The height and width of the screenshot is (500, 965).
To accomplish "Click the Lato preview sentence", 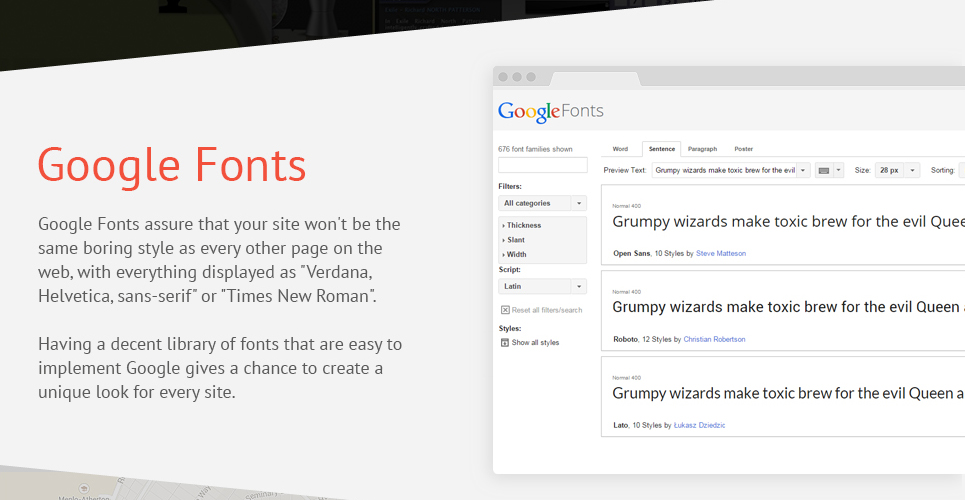I will point(788,393).
